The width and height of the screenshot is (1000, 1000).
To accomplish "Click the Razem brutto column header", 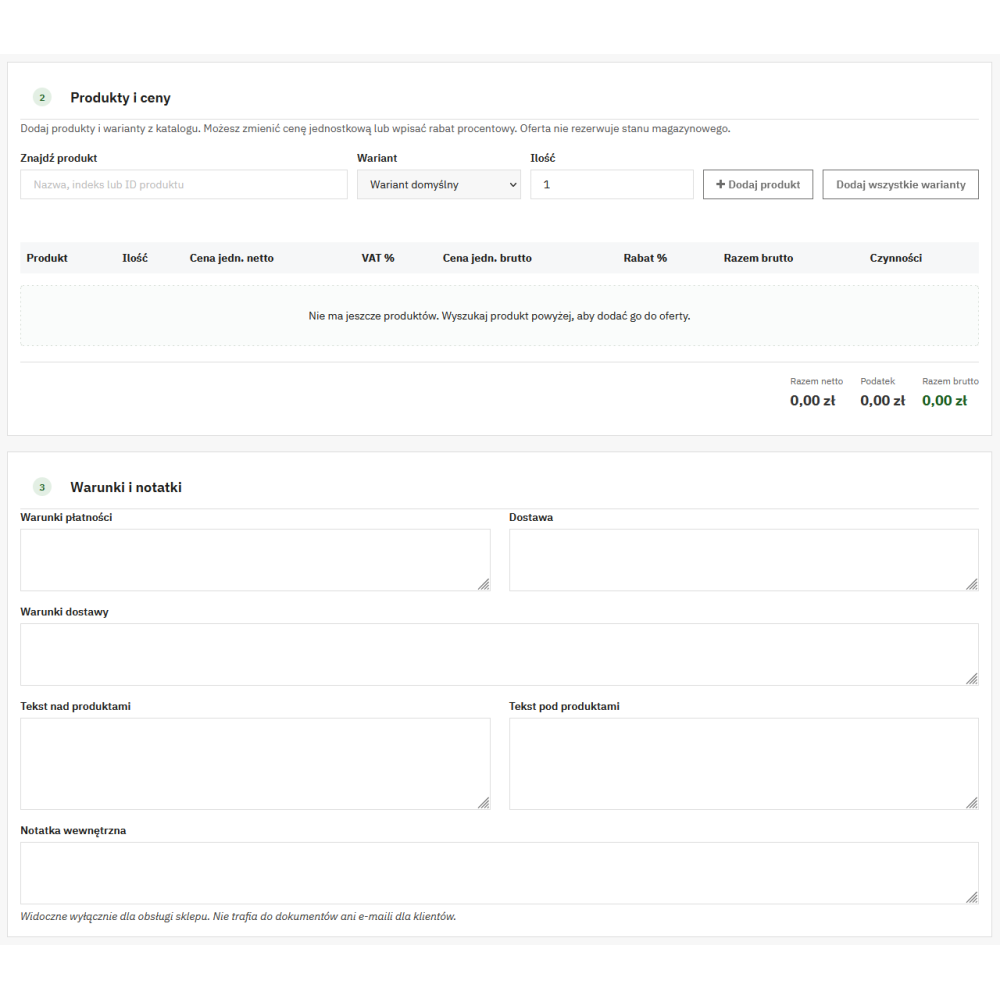I will tap(758, 258).
